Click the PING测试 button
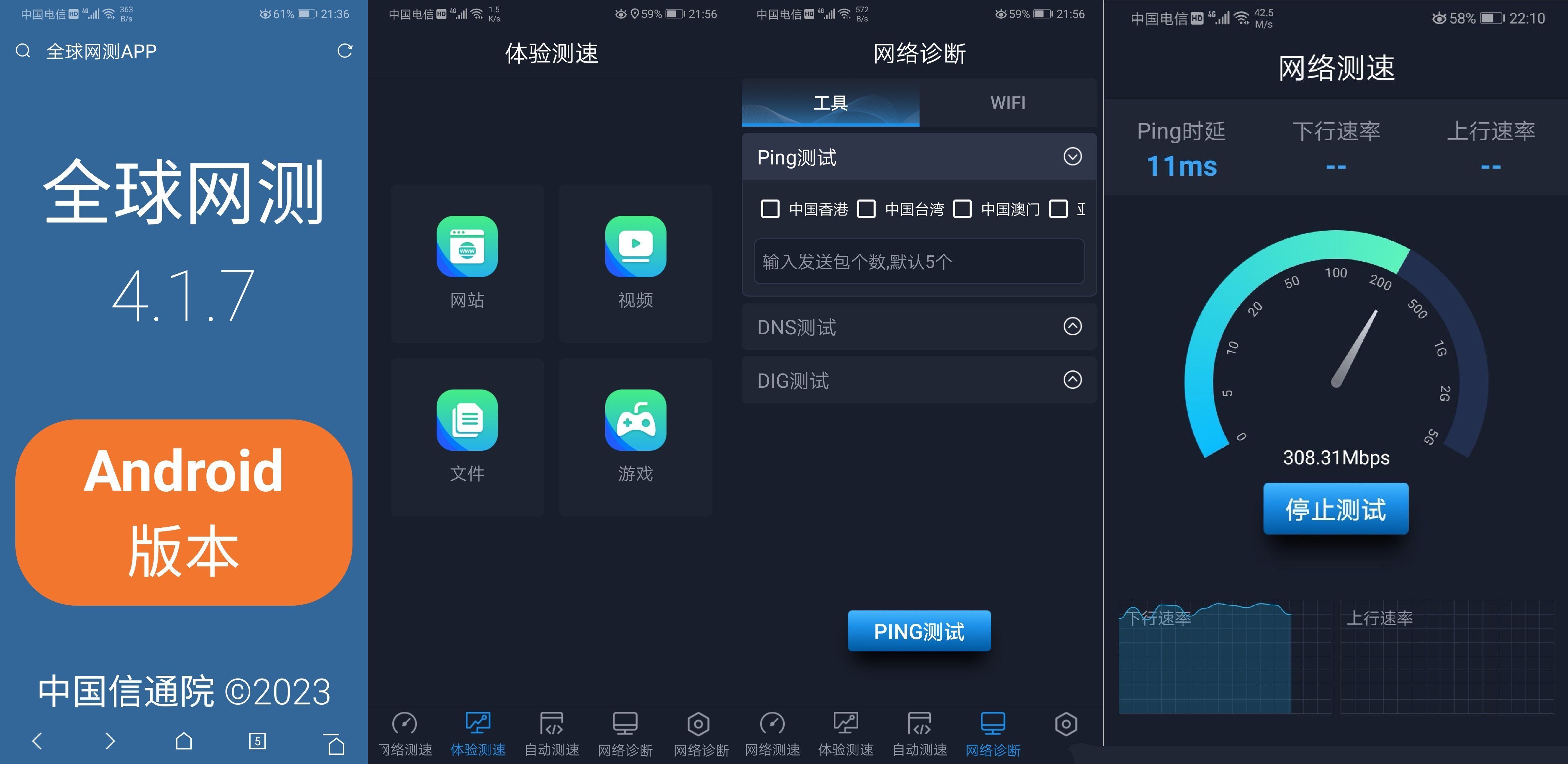The height and width of the screenshot is (764, 1568). (918, 631)
